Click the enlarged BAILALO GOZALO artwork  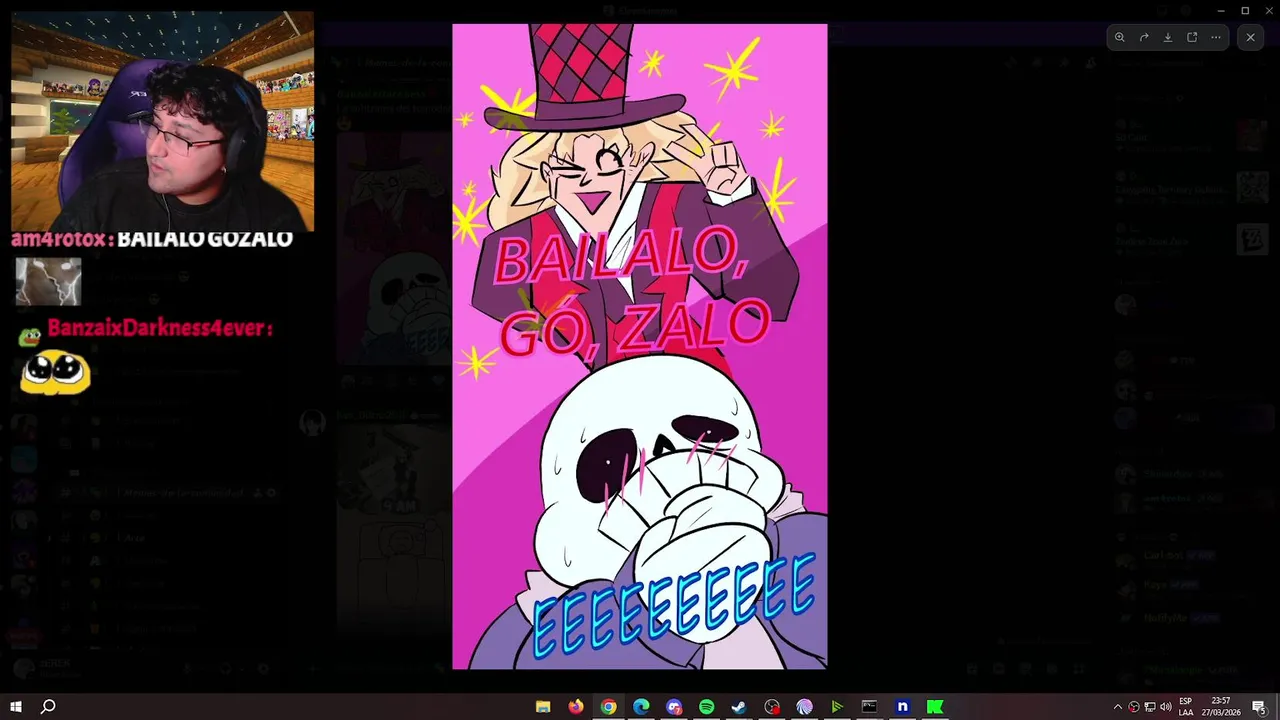pos(640,346)
